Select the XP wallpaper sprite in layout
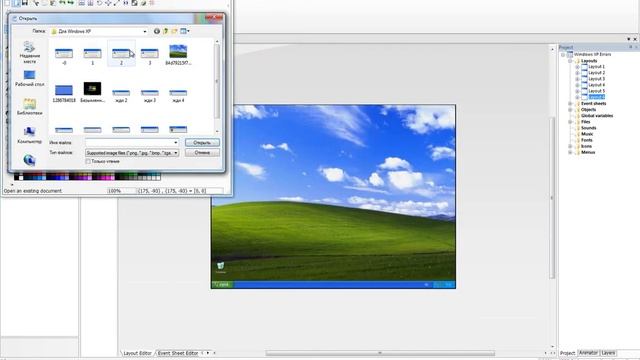 (x=333, y=197)
